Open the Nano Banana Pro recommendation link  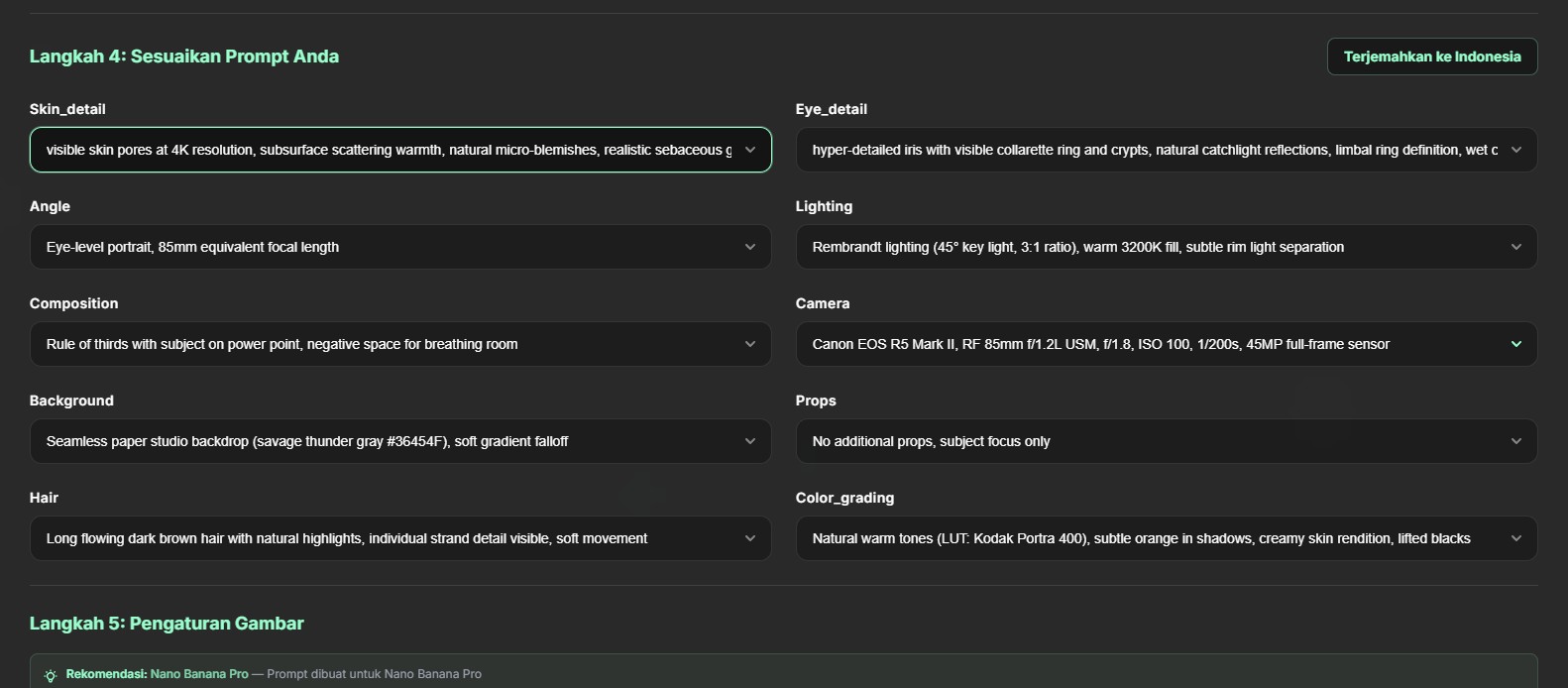coord(199,674)
